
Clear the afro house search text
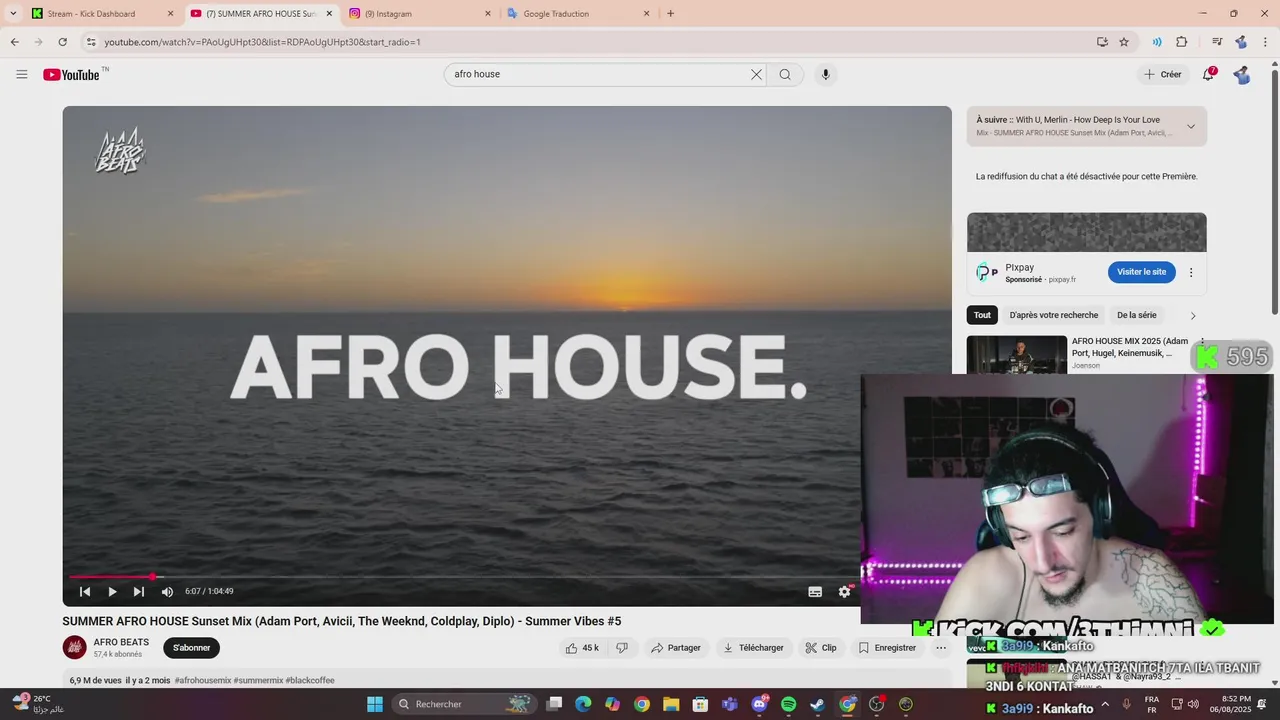click(x=756, y=74)
